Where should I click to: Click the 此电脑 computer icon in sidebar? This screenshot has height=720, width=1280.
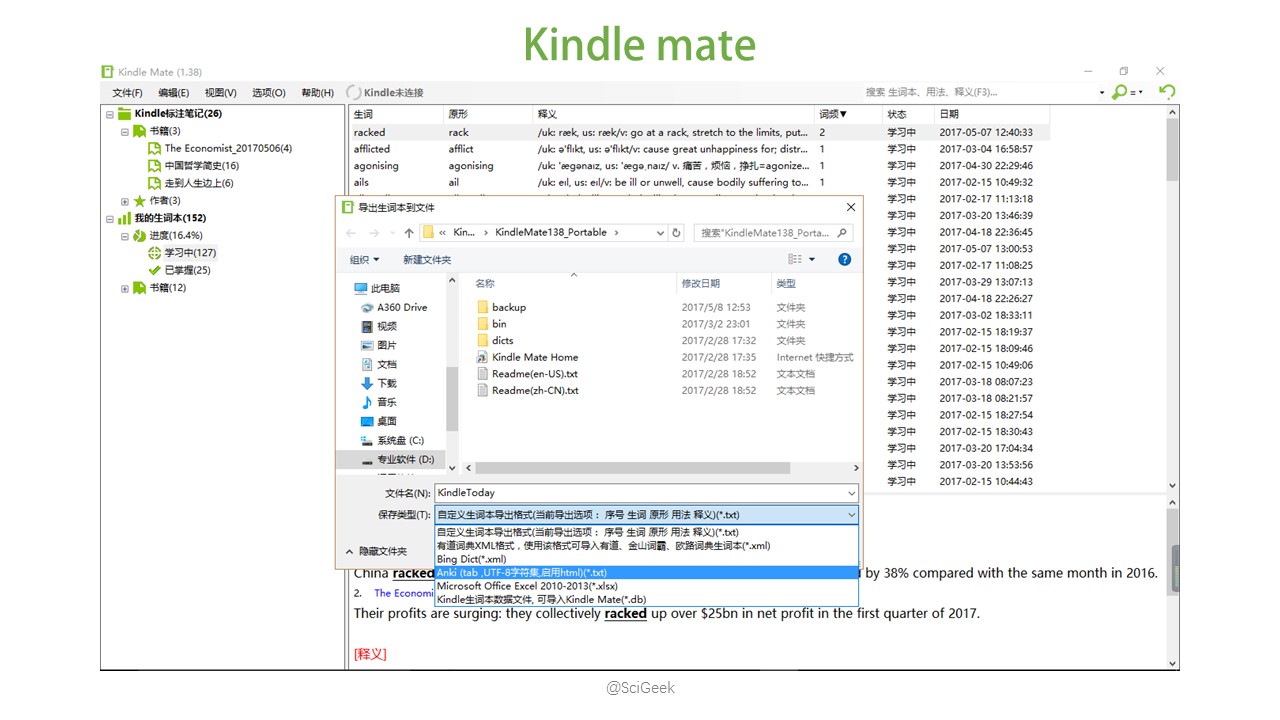coord(361,288)
